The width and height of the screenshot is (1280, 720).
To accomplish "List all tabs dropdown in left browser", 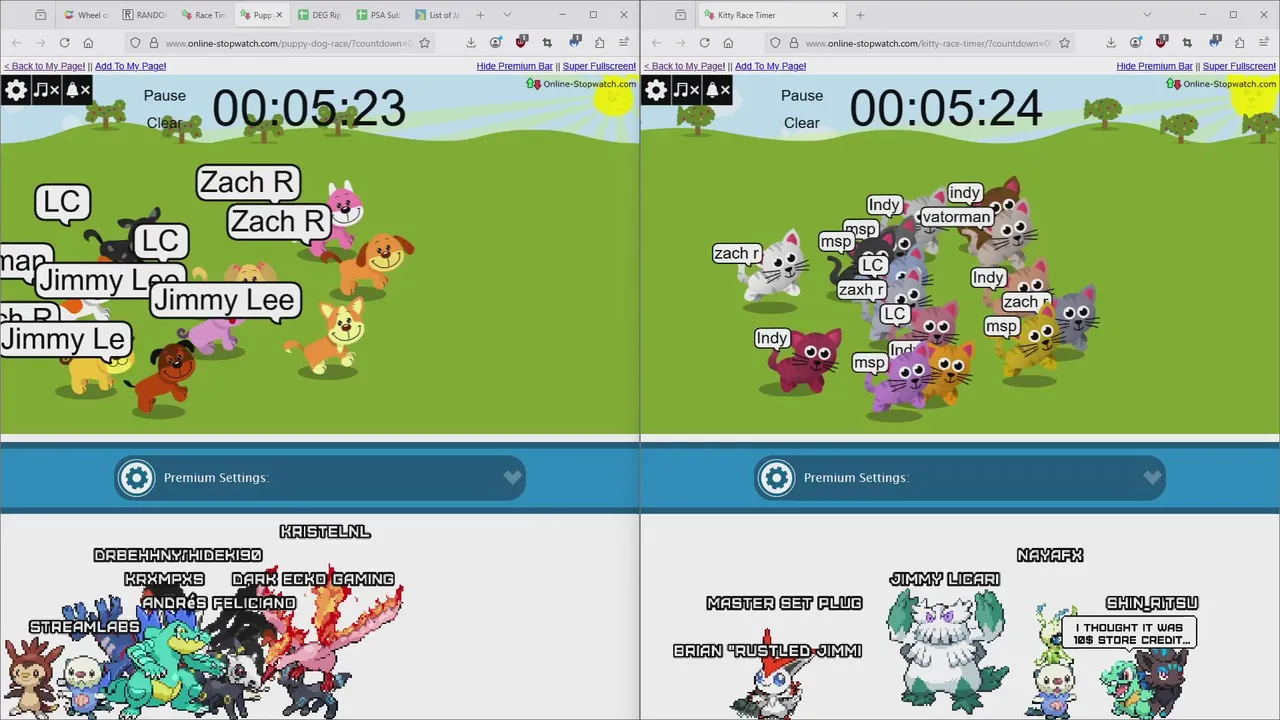I will (507, 15).
